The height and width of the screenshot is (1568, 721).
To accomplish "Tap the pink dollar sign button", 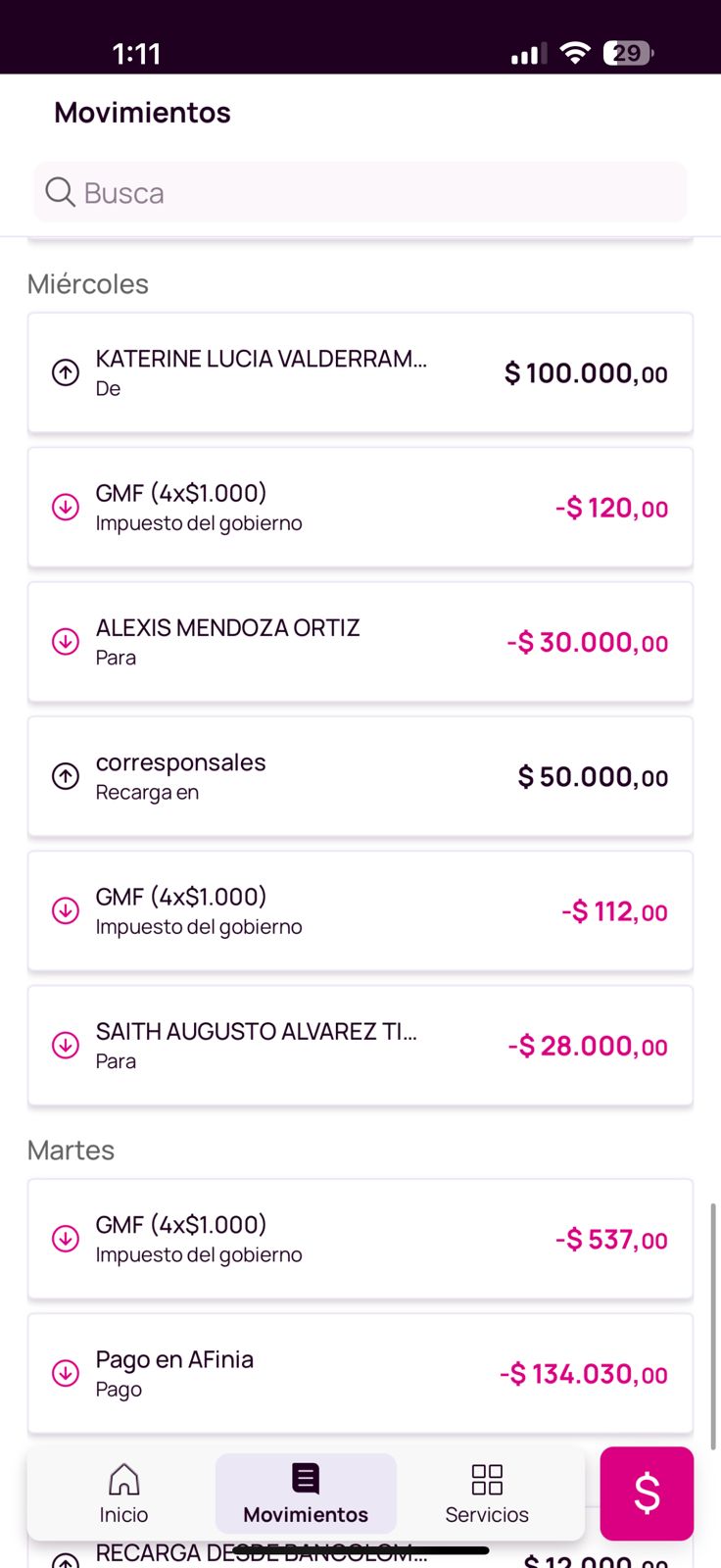I will (647, 1493).
